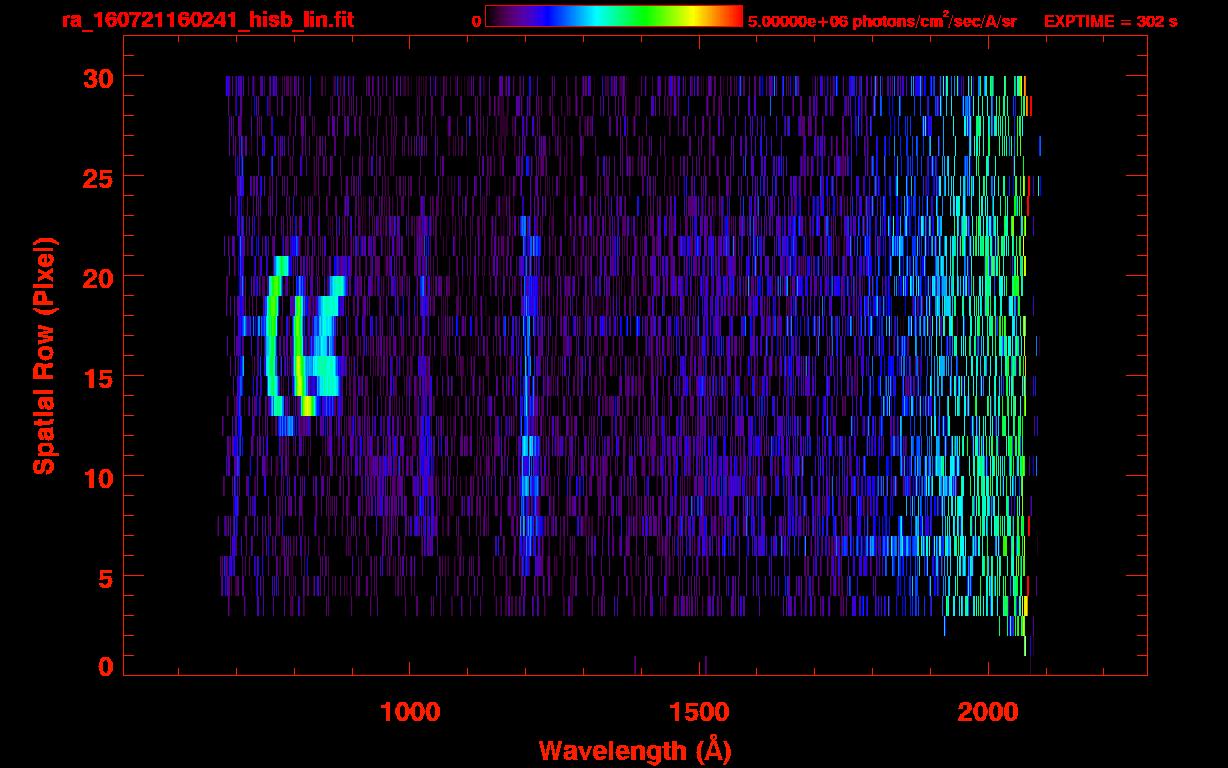Click the 1500 wavelength tick label
The width and height of the screenshot is (1228, 768).
(x=698, y=711)
